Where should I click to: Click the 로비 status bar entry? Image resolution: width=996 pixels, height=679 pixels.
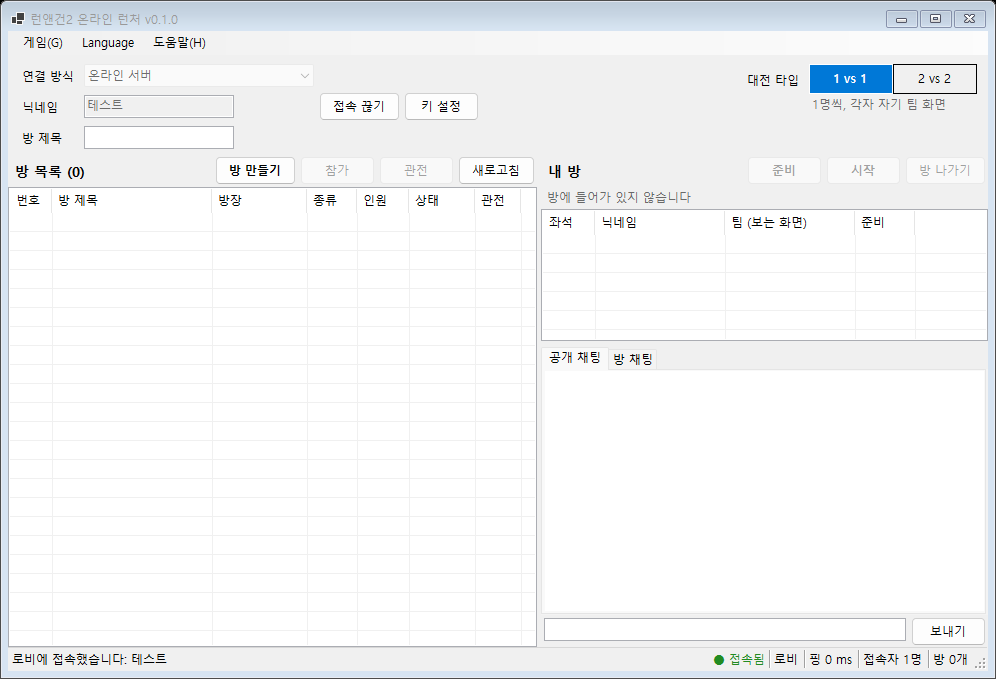[x=786, y=660]
